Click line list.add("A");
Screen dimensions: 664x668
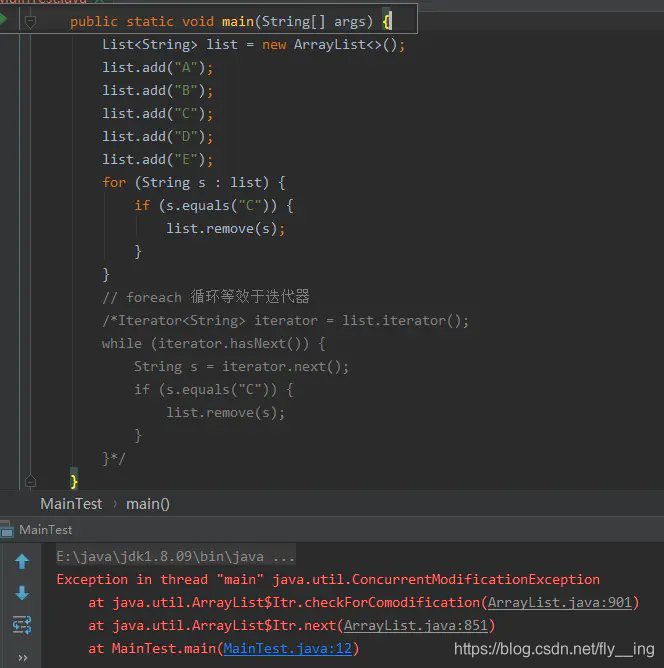coord(157,67)
